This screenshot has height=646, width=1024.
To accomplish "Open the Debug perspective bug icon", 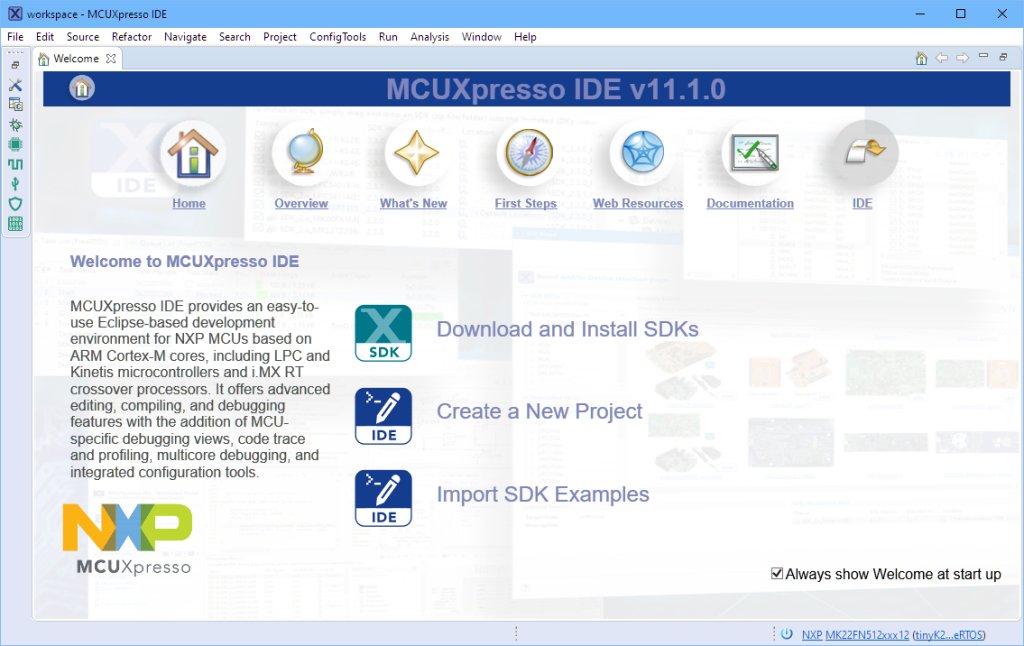I will click(15, 124).
